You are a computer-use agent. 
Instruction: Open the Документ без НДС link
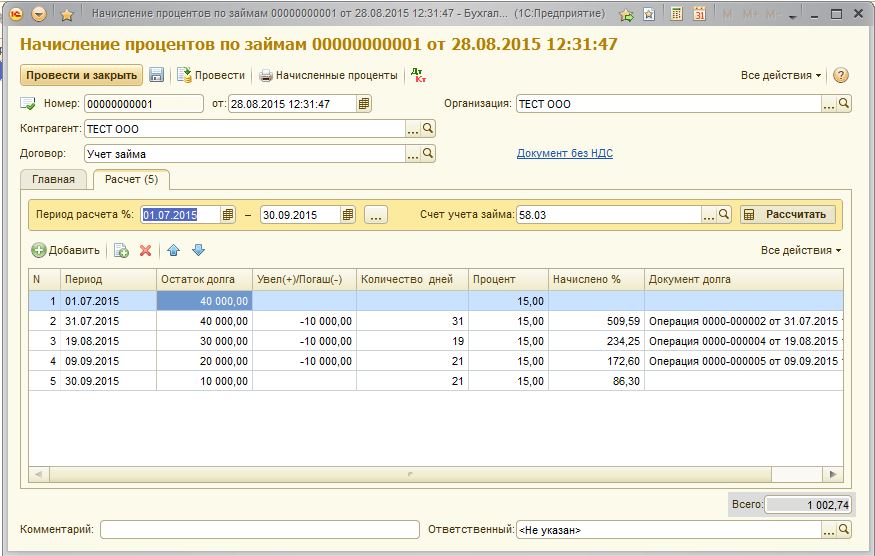(565, 153)
